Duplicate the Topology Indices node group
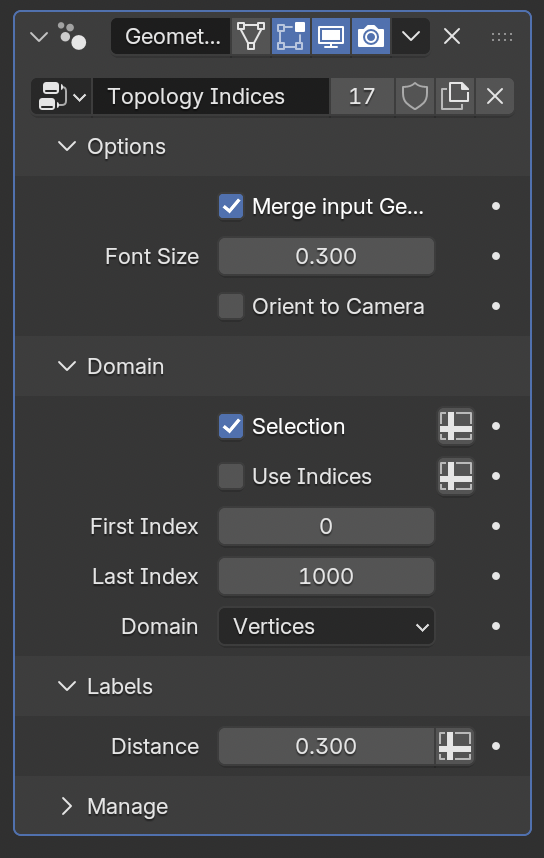The height and width of the screenshot is (858, 544). point(455,97)
